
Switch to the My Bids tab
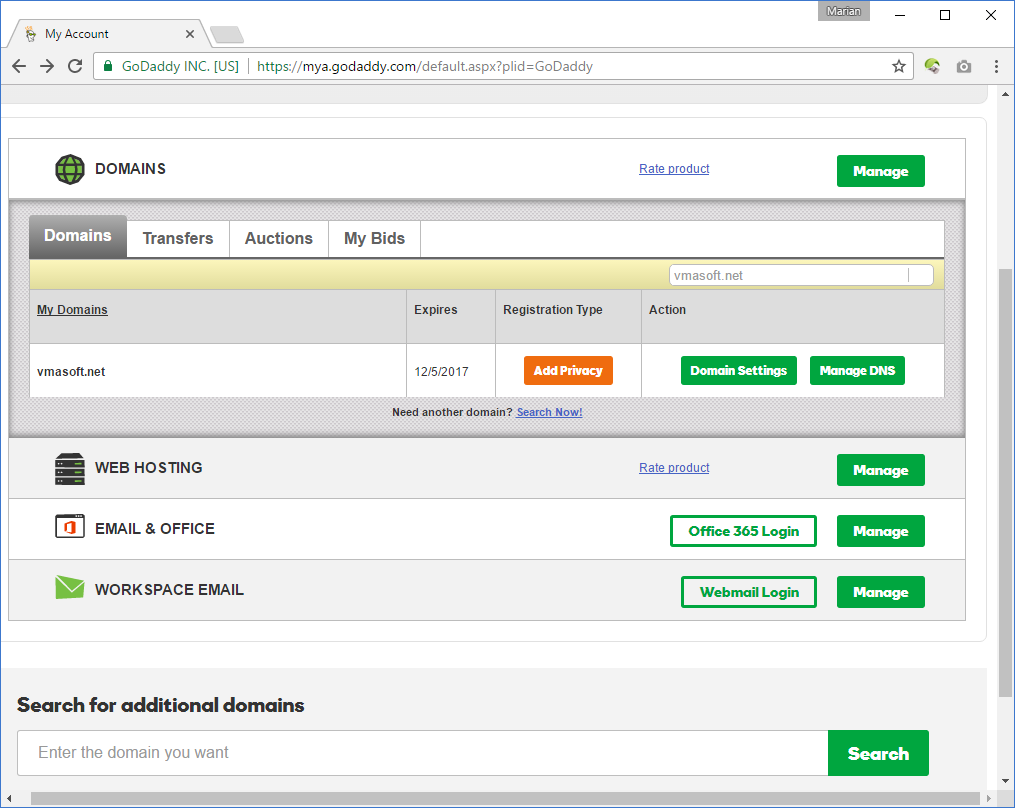(x=374, y=239)
